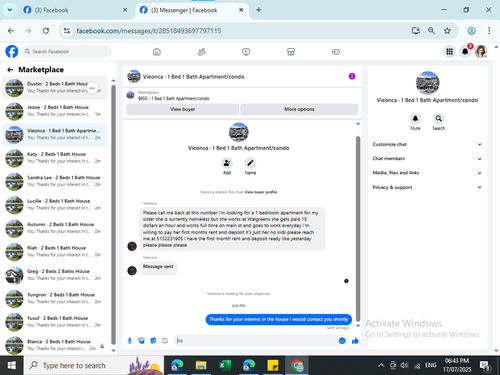The height and width of the screenshot is (375, 500).
Task: Record a voice clip with microphone icon
Action: tap(130, 341)
